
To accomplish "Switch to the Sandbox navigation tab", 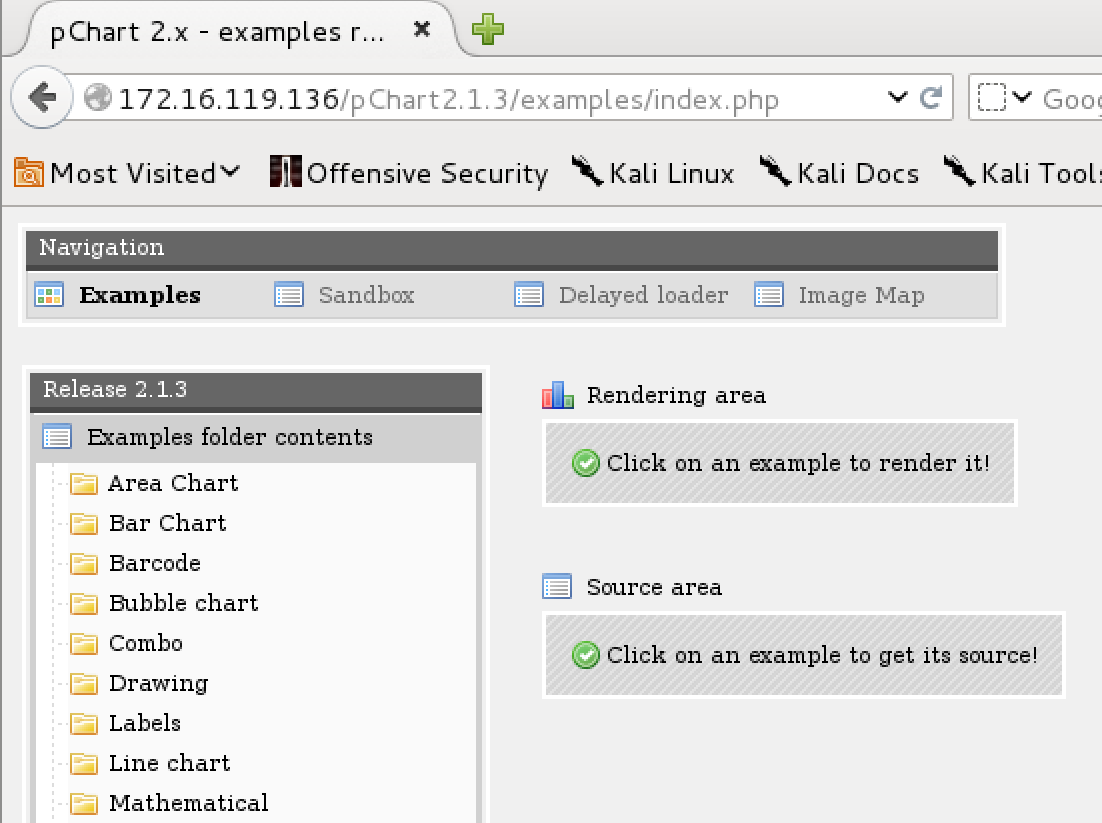I will 366,295.
